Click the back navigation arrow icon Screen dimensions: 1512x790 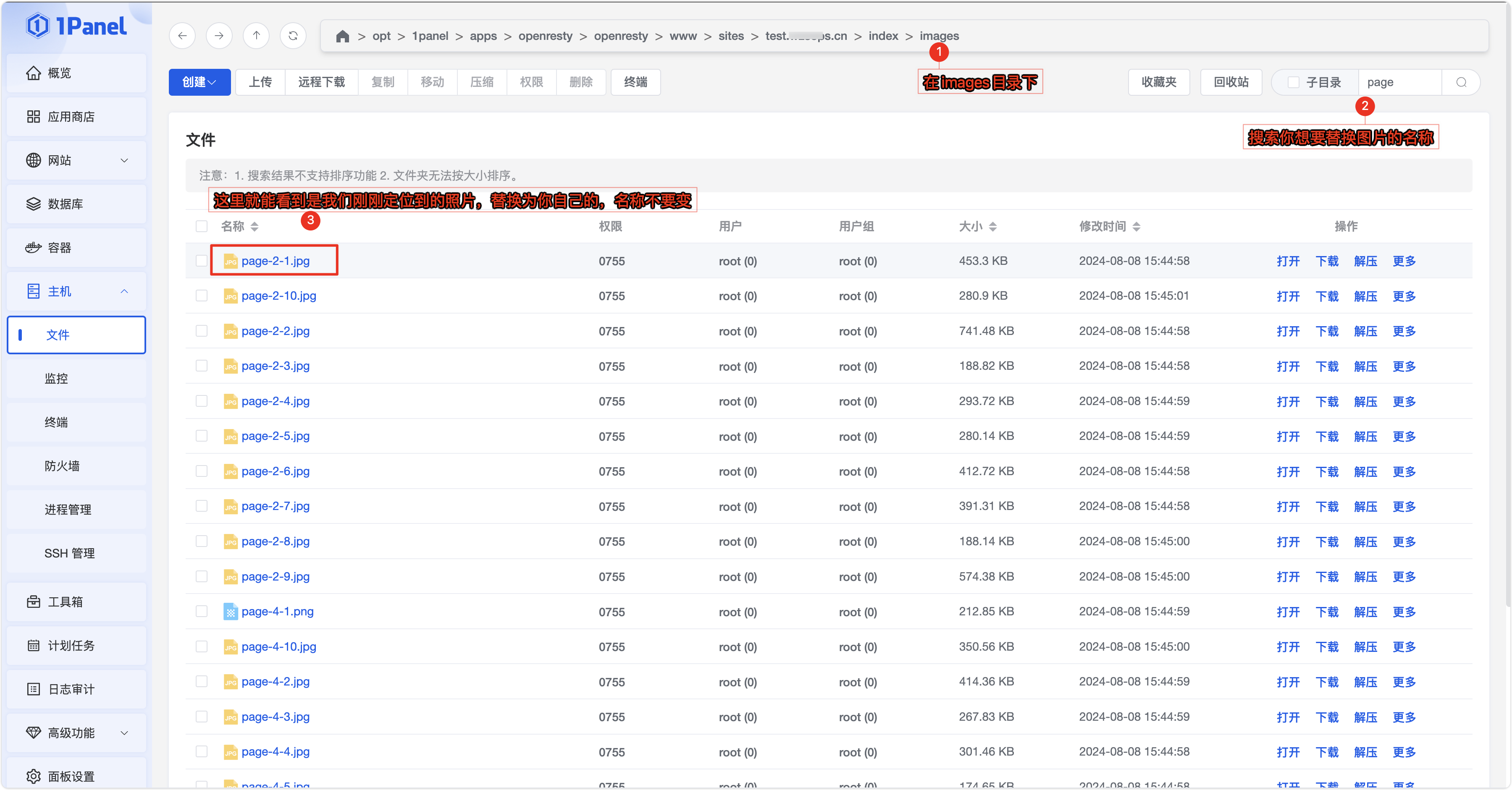(x=183, y=36)
